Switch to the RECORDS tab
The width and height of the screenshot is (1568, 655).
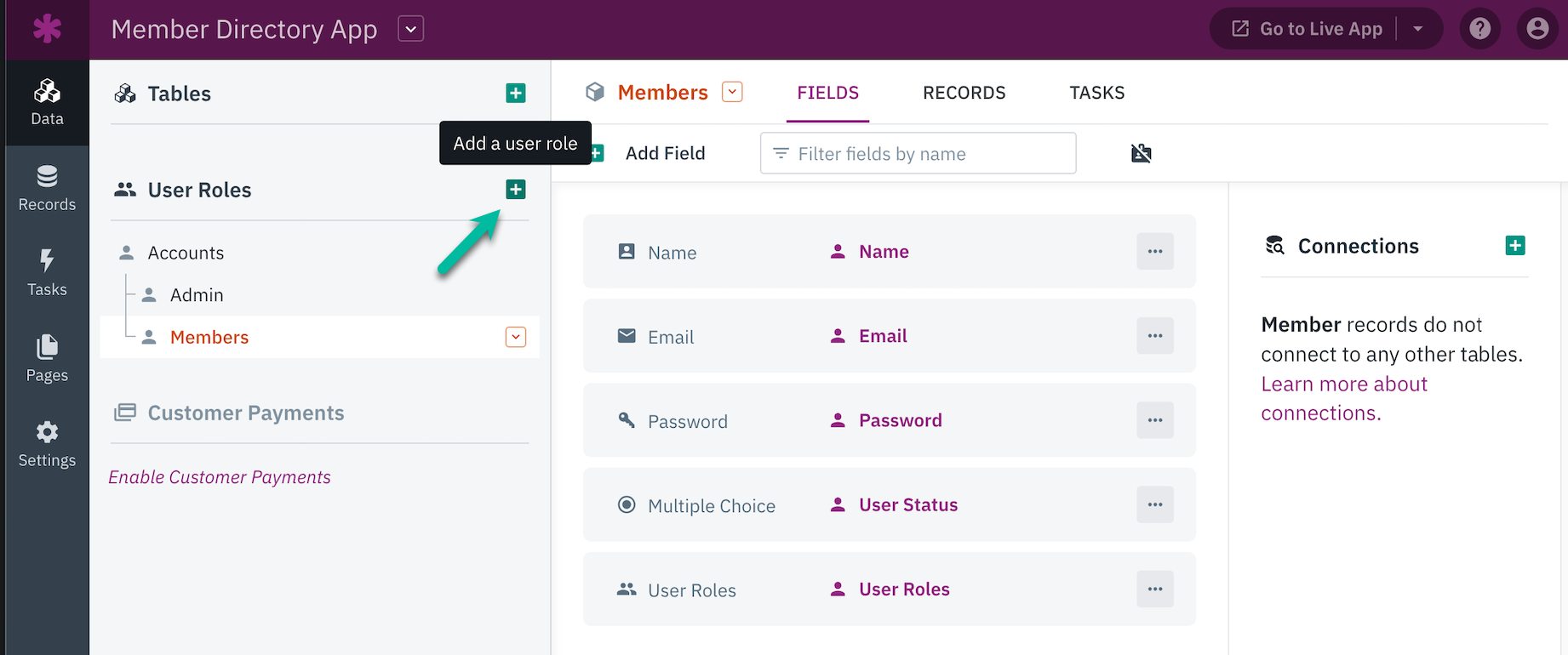tap(964, 93)
